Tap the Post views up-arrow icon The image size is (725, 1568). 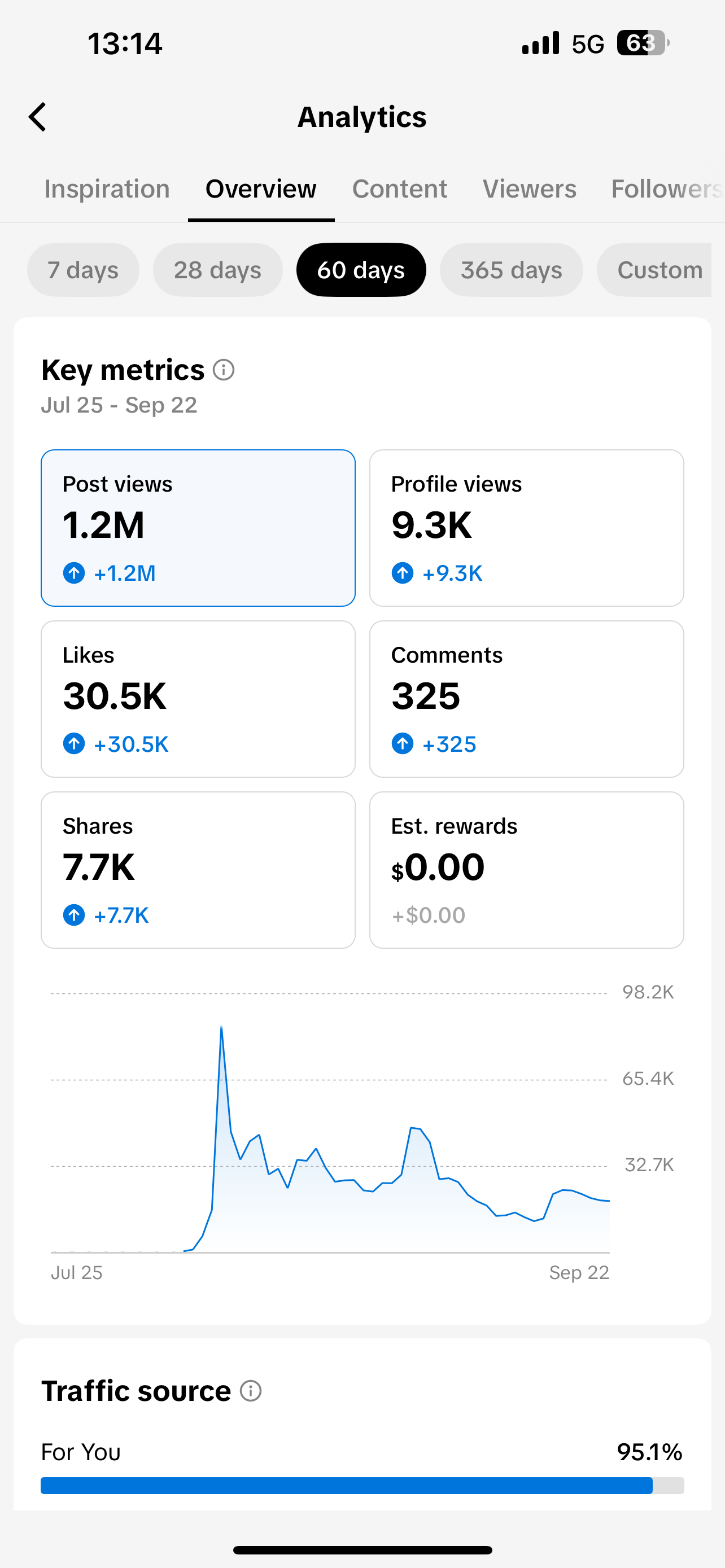(75, 573)
